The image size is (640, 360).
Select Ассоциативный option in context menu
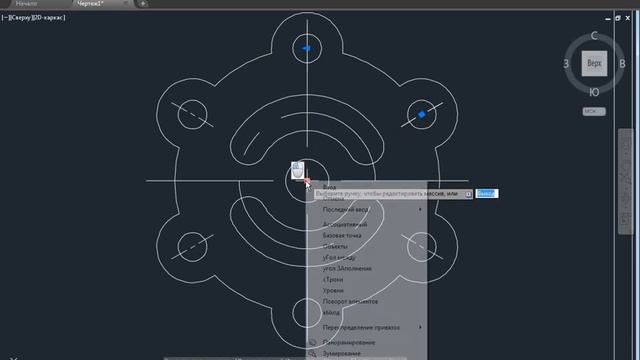point(344,224)
